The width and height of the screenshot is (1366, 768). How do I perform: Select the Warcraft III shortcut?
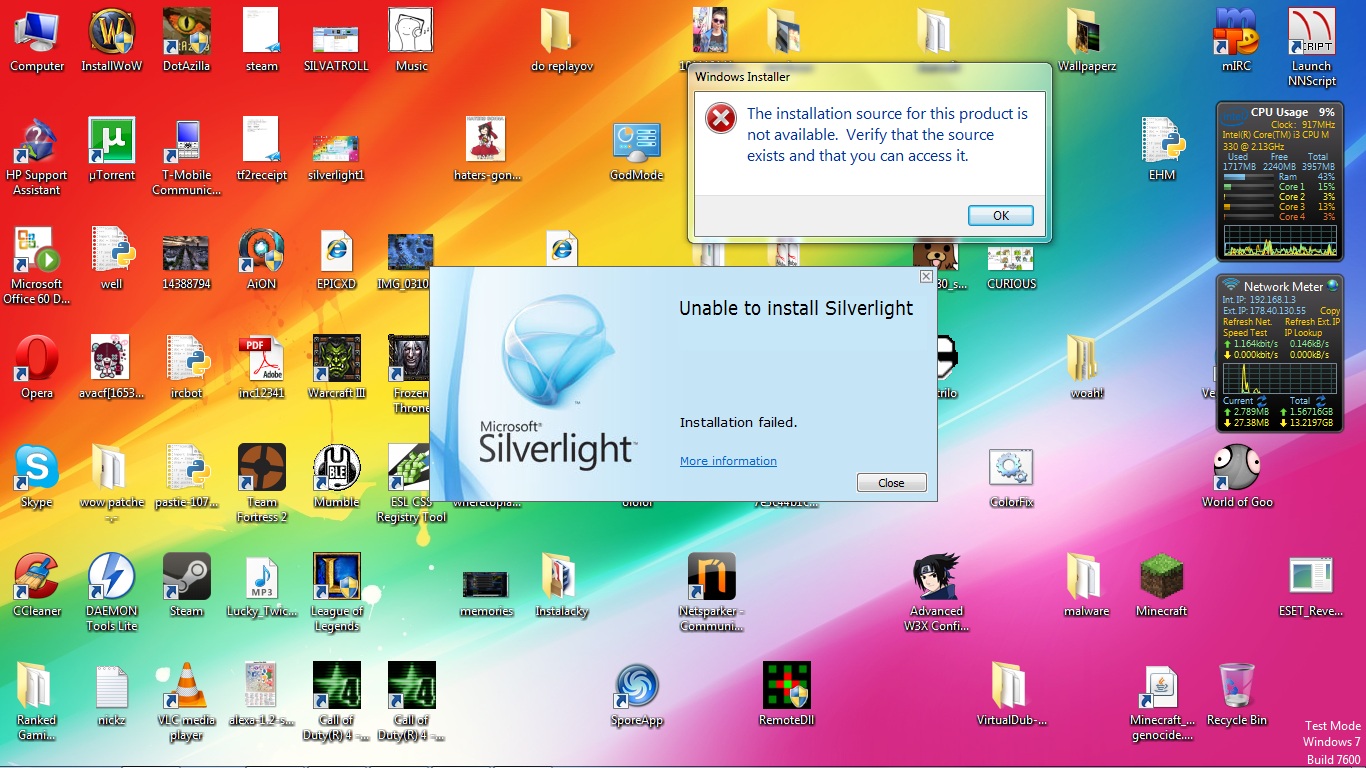(x=336, y=367)
